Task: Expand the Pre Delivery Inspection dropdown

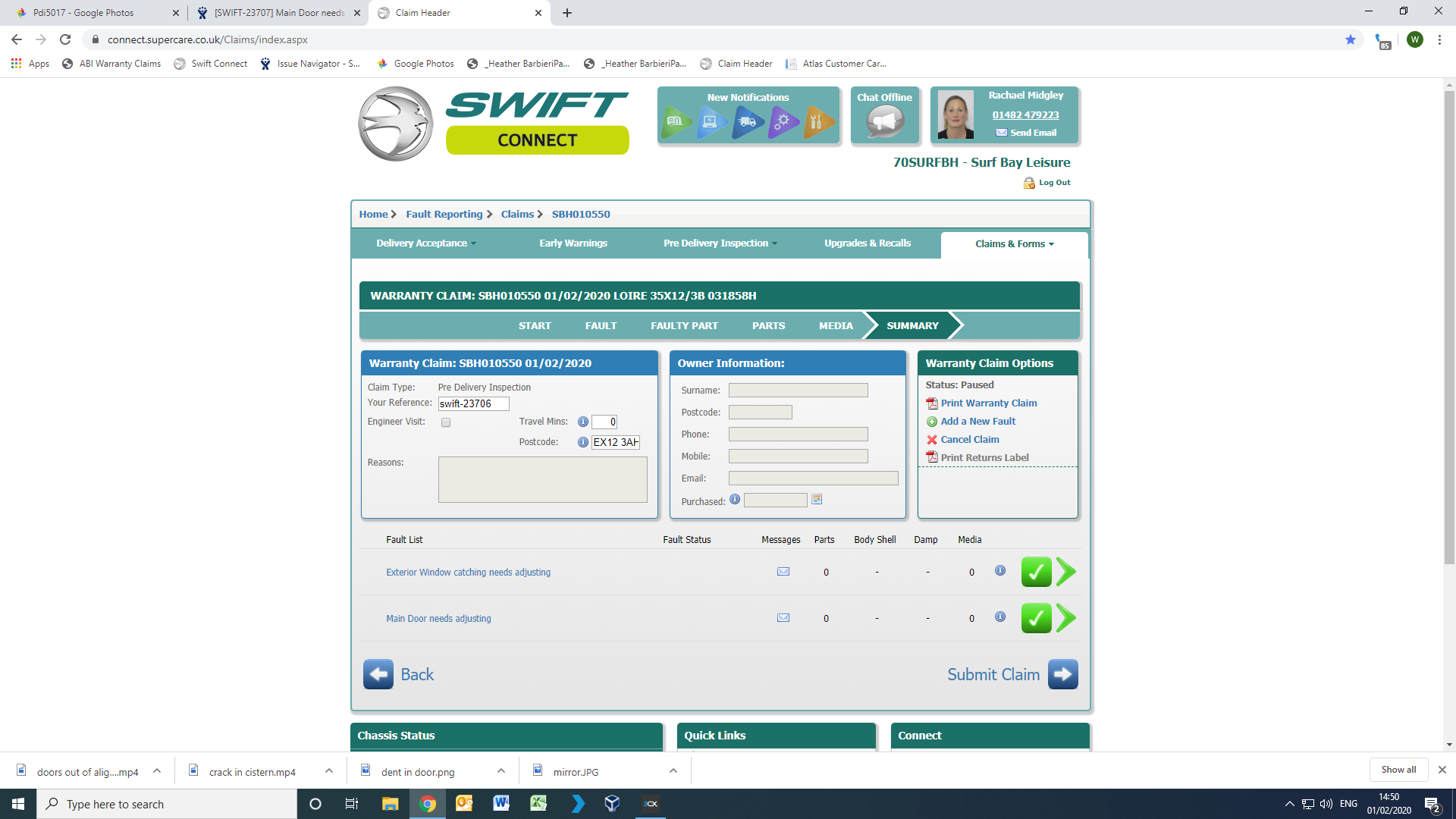Action: [x=720, y=243]
